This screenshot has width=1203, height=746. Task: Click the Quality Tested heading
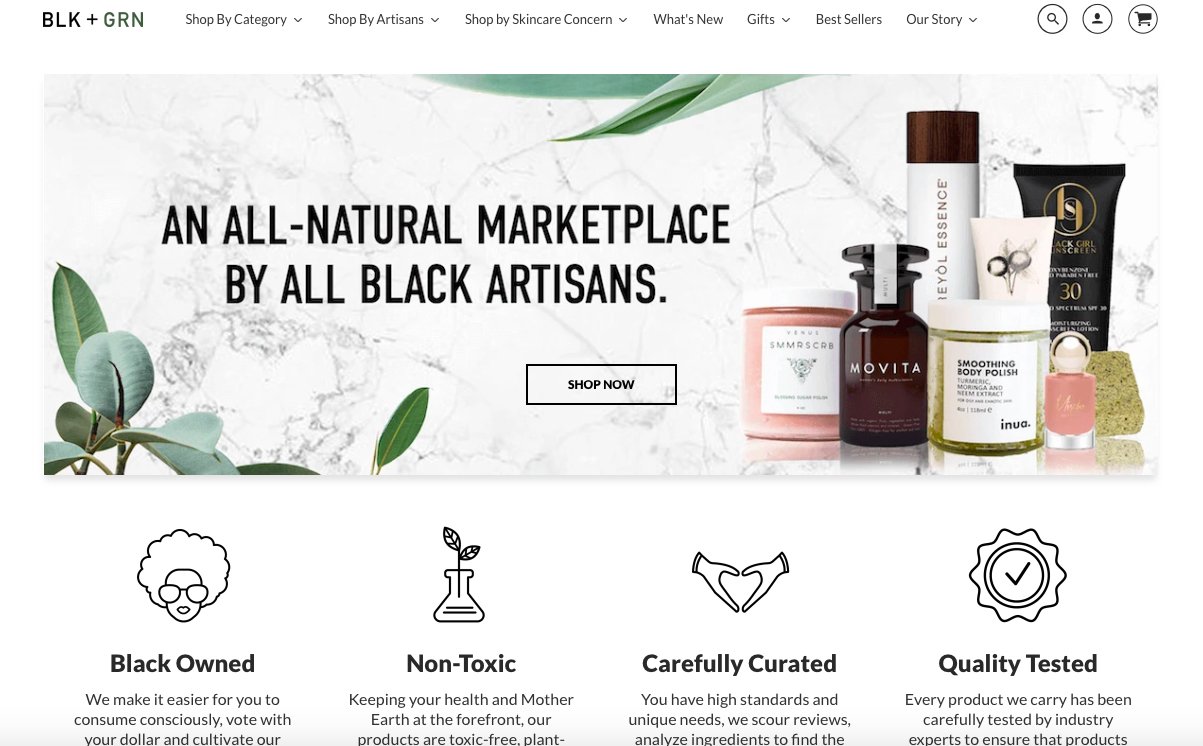click(x=1018, y=663)
